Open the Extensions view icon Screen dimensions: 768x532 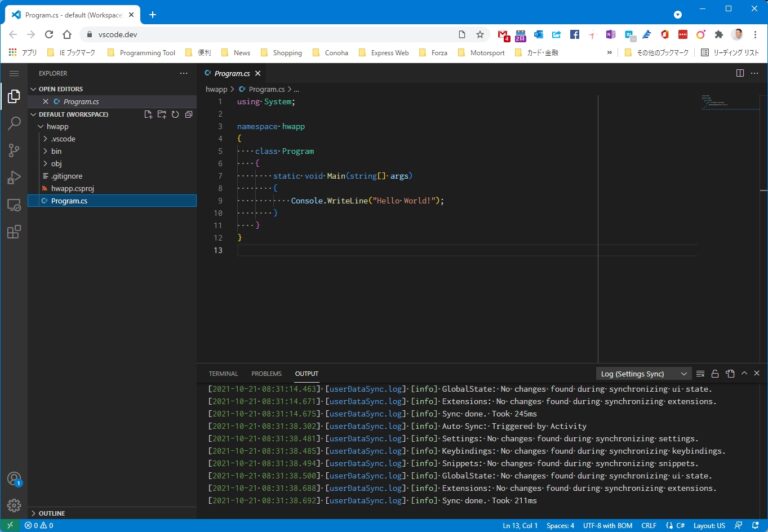14,232
